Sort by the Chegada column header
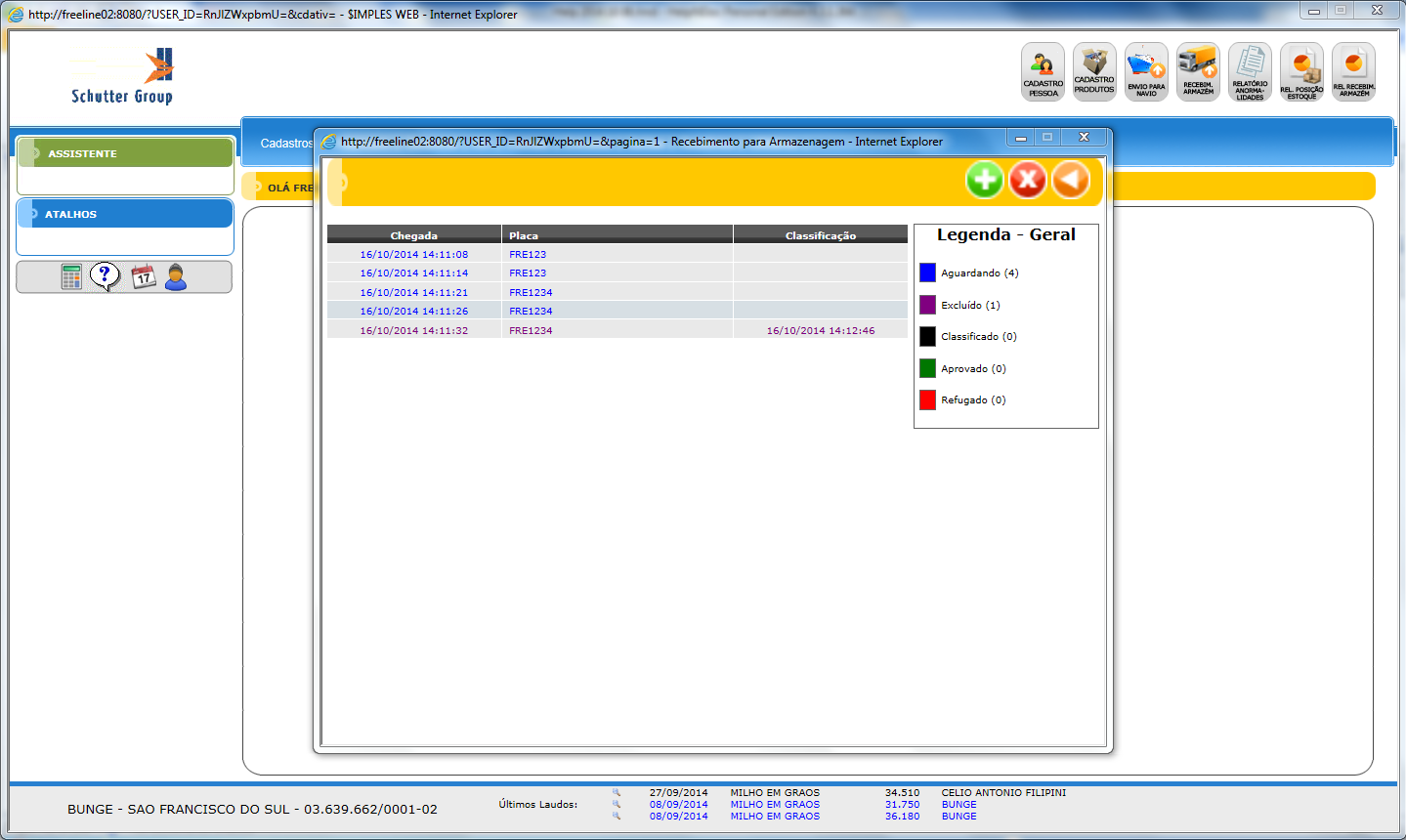 [413, 235]
